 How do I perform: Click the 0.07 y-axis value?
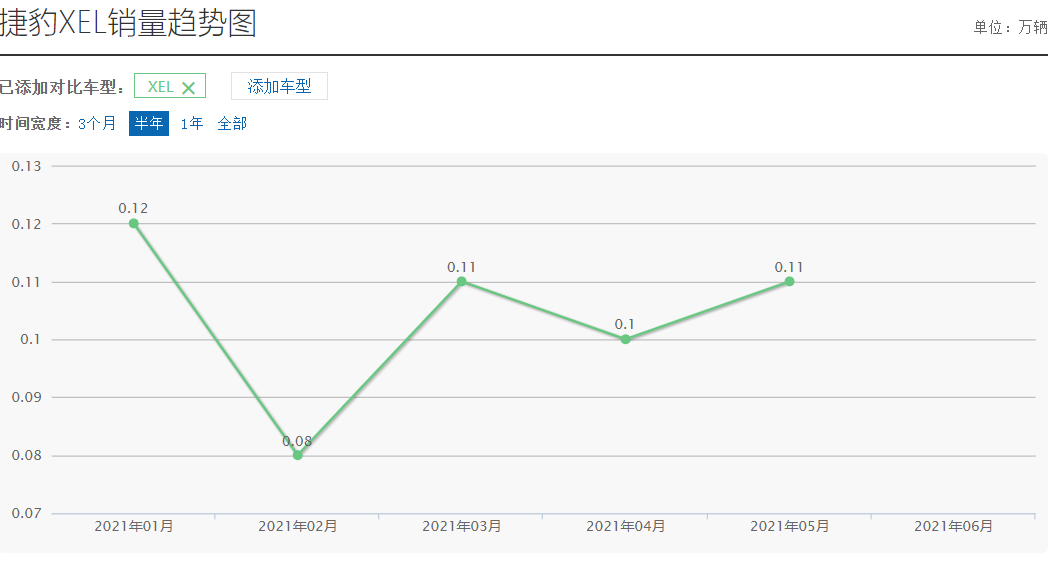tap(26, 513)
